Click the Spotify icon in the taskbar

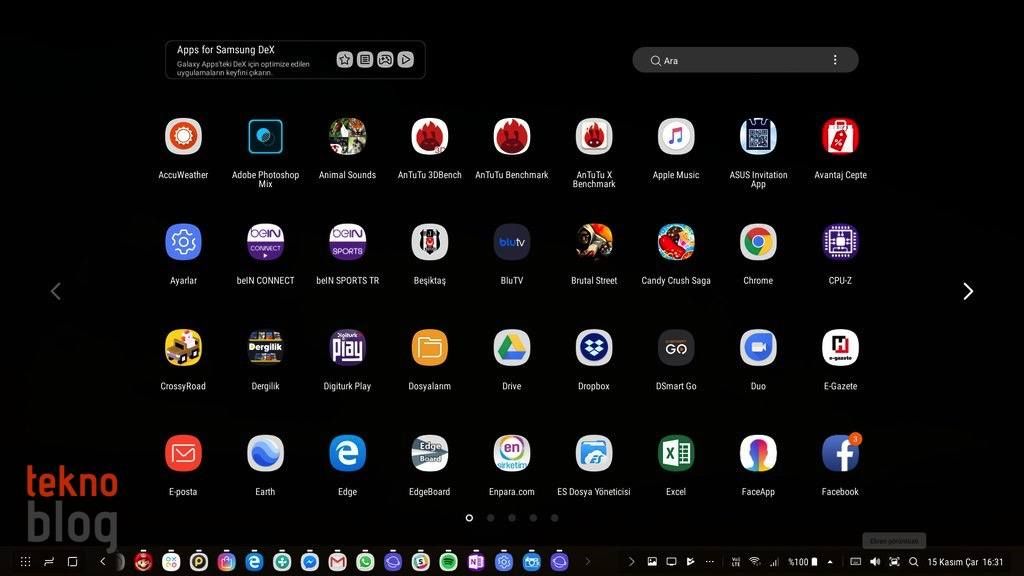coord(448,562)
